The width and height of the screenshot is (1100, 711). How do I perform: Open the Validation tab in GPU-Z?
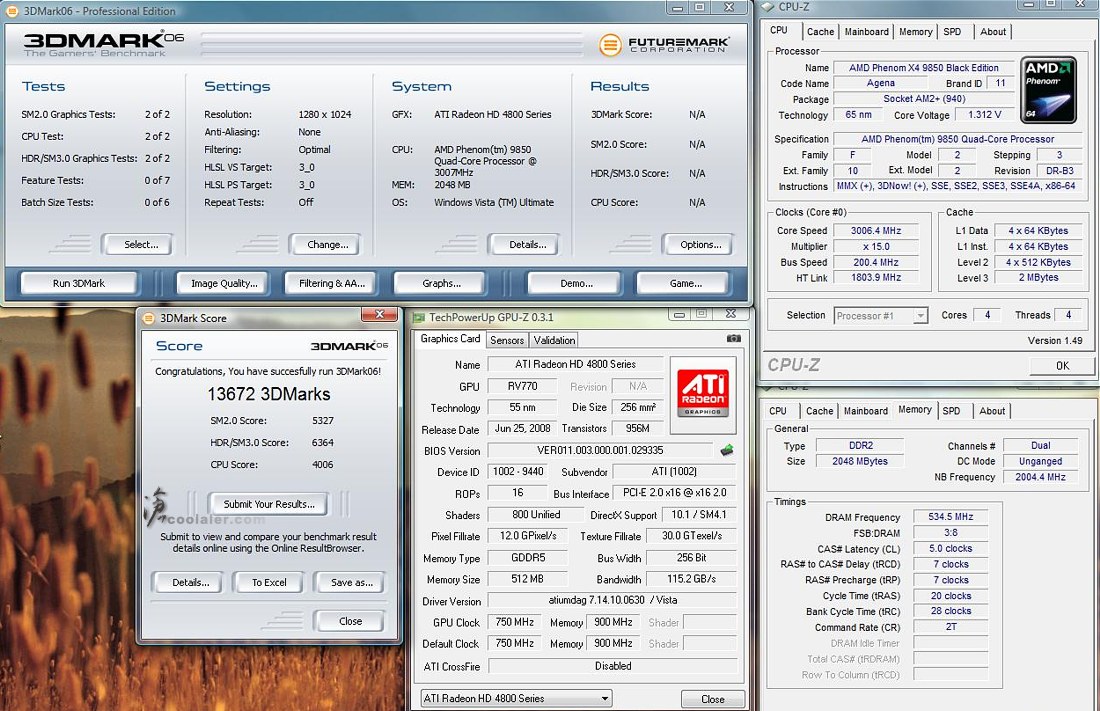(554, 340)
